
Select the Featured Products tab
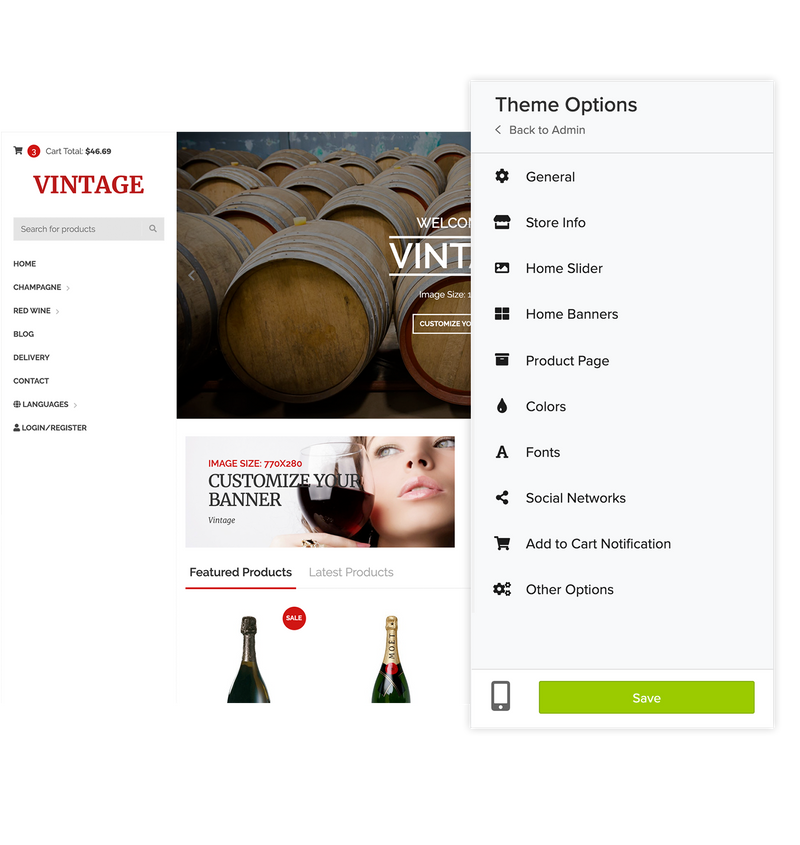click(x=240, y=572)
